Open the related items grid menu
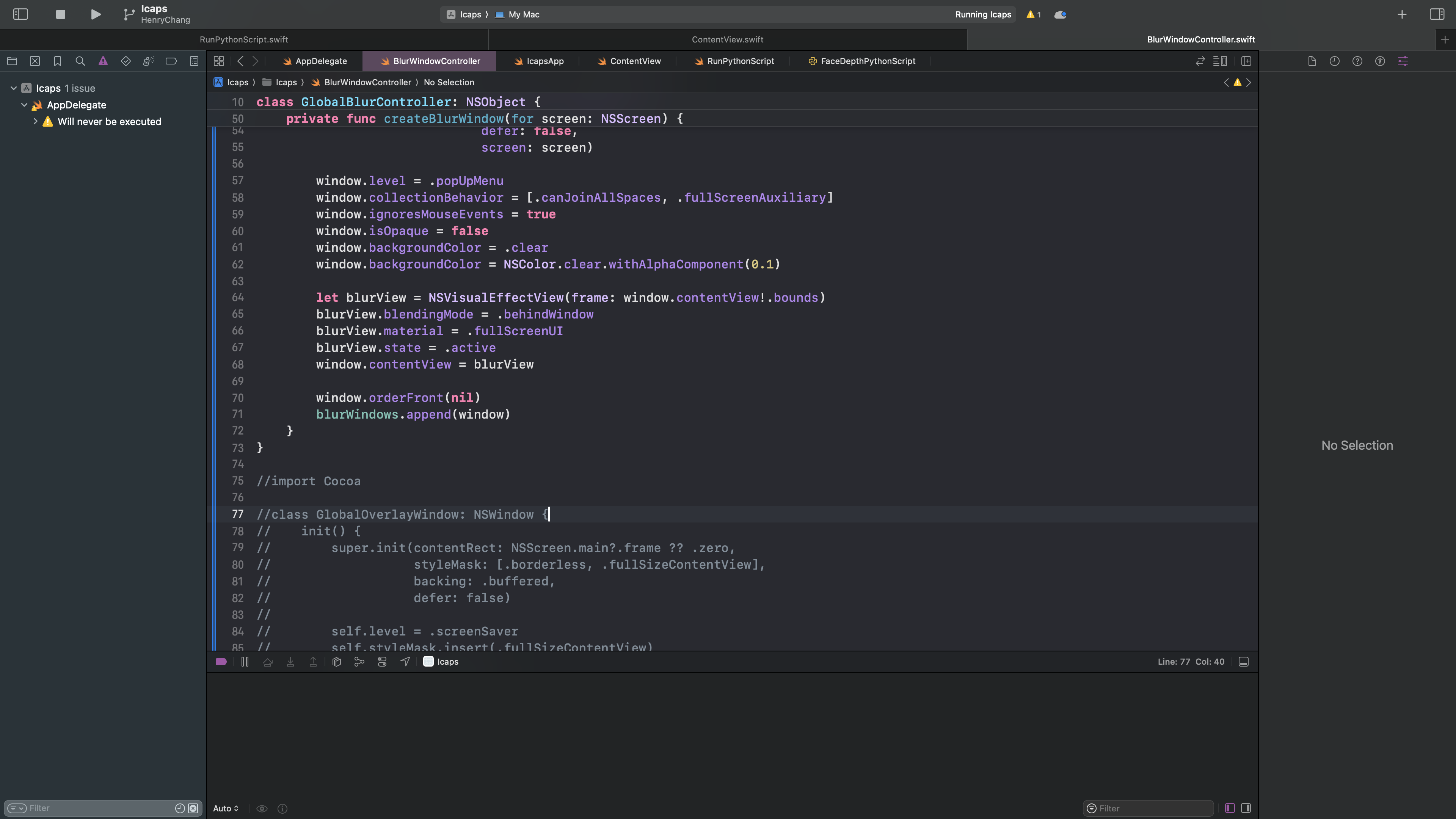 (x=219, y=61)
